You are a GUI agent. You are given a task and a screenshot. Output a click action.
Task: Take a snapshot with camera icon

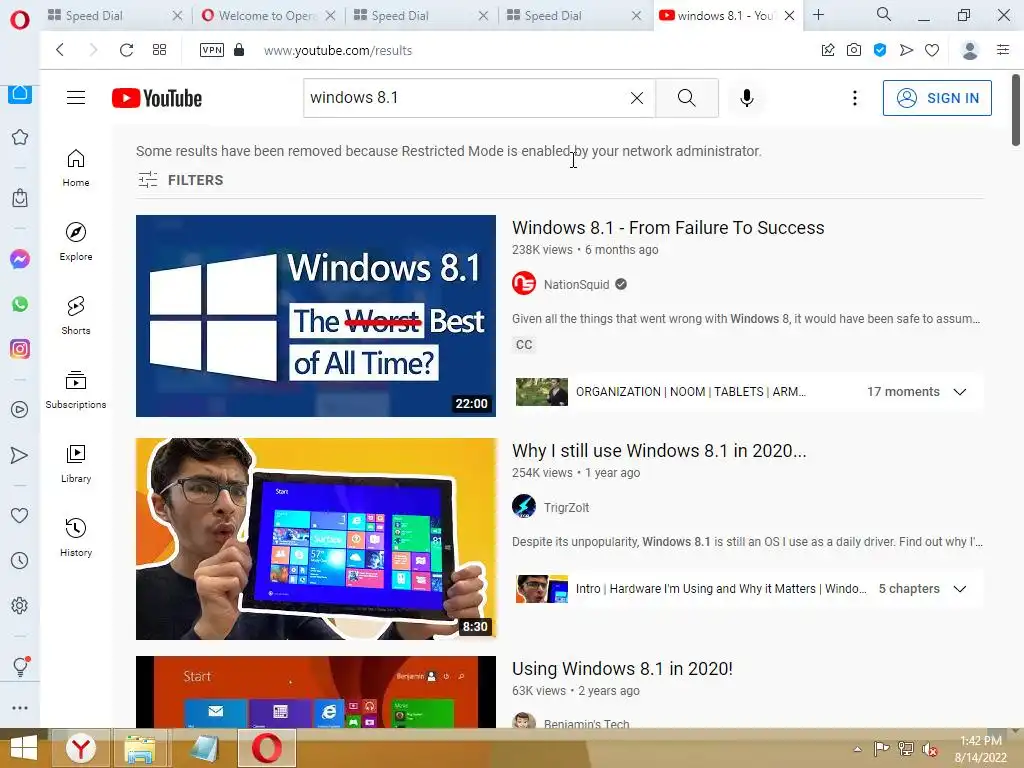854,50
